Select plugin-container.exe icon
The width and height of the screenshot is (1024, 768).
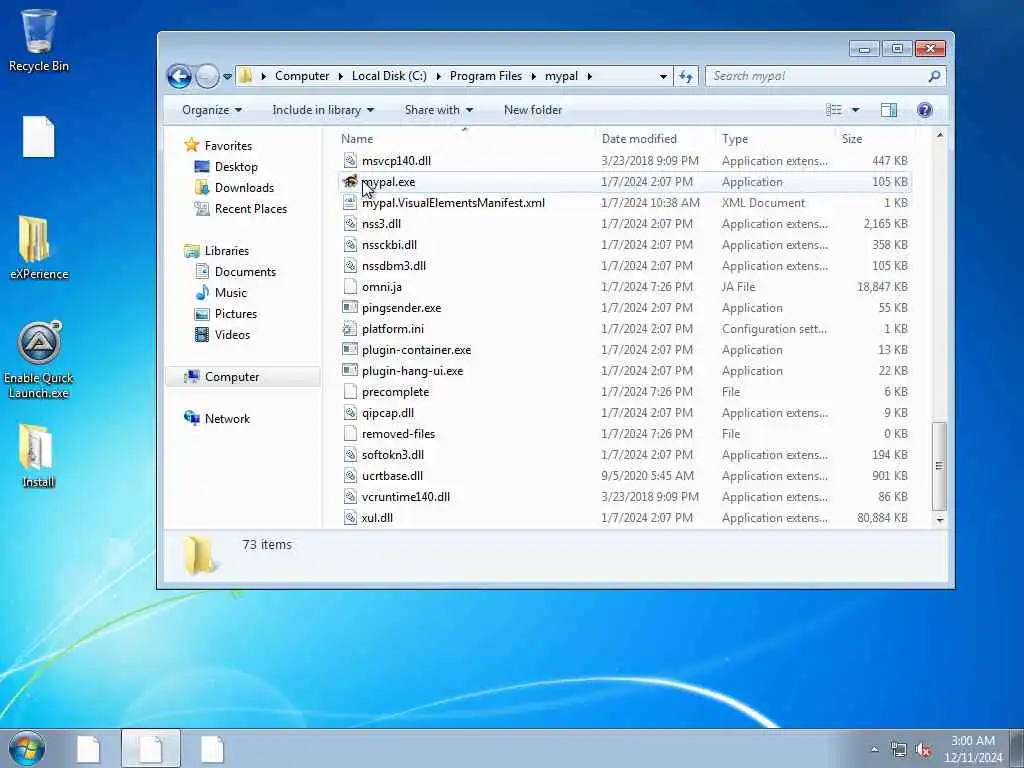click(350, 350)
